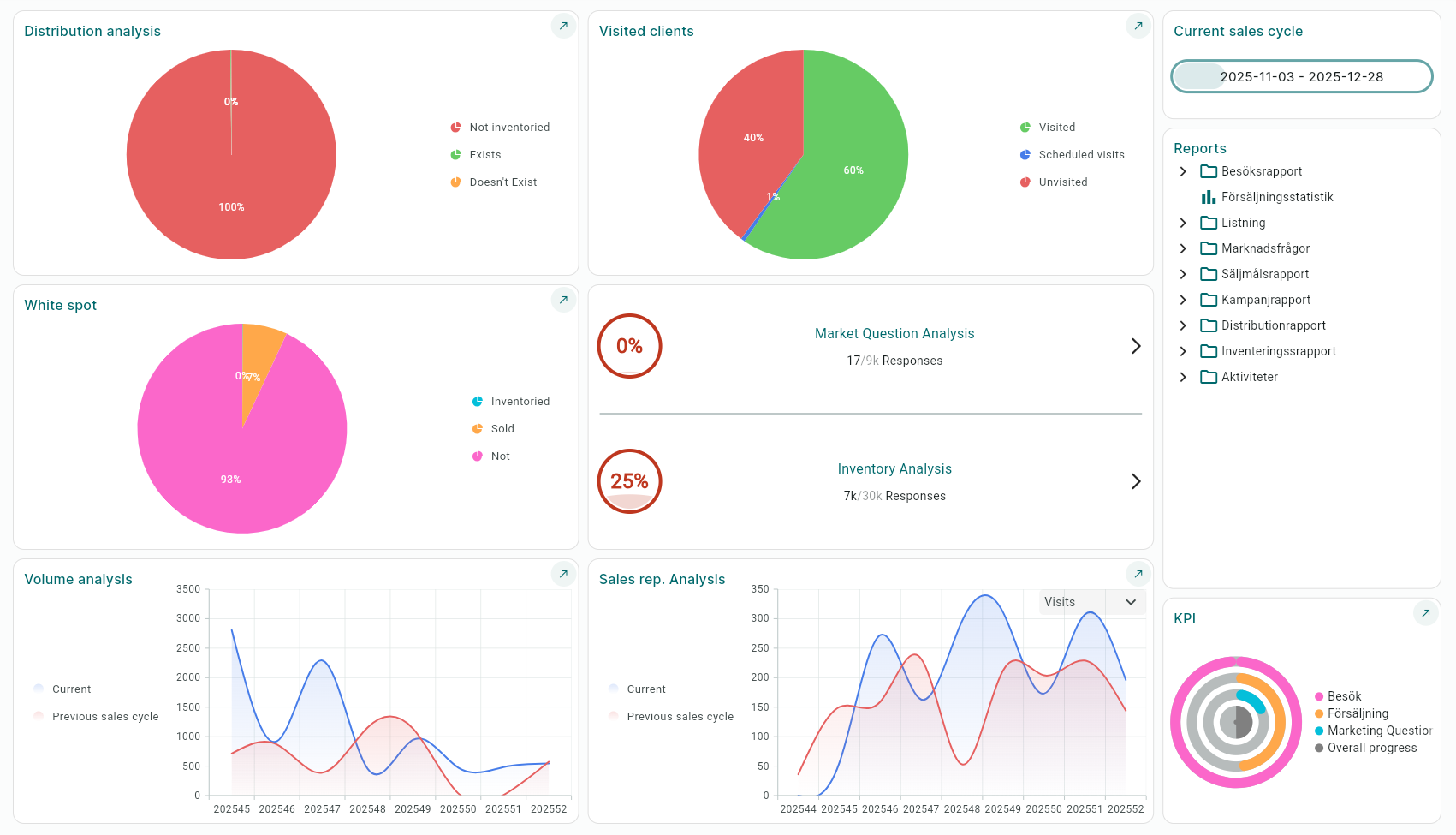Image resolution: width=1456 pixels, height=835 pixels.
Task: Click the Inventeringssrapport folder icon
Action: click(x=1209, y=351)
